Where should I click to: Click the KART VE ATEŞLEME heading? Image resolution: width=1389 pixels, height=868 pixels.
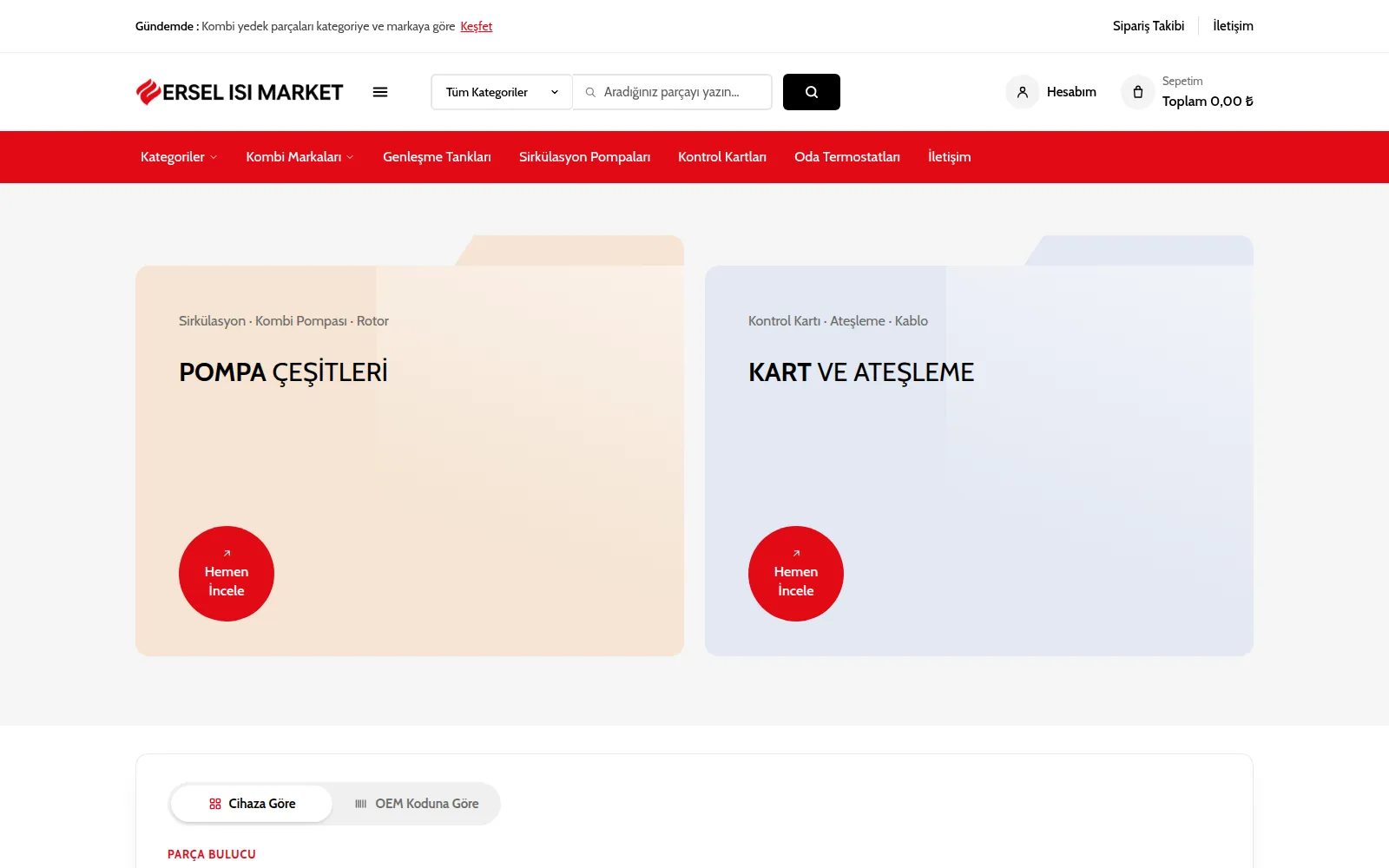pyautogui.click(x=861, y=372)
